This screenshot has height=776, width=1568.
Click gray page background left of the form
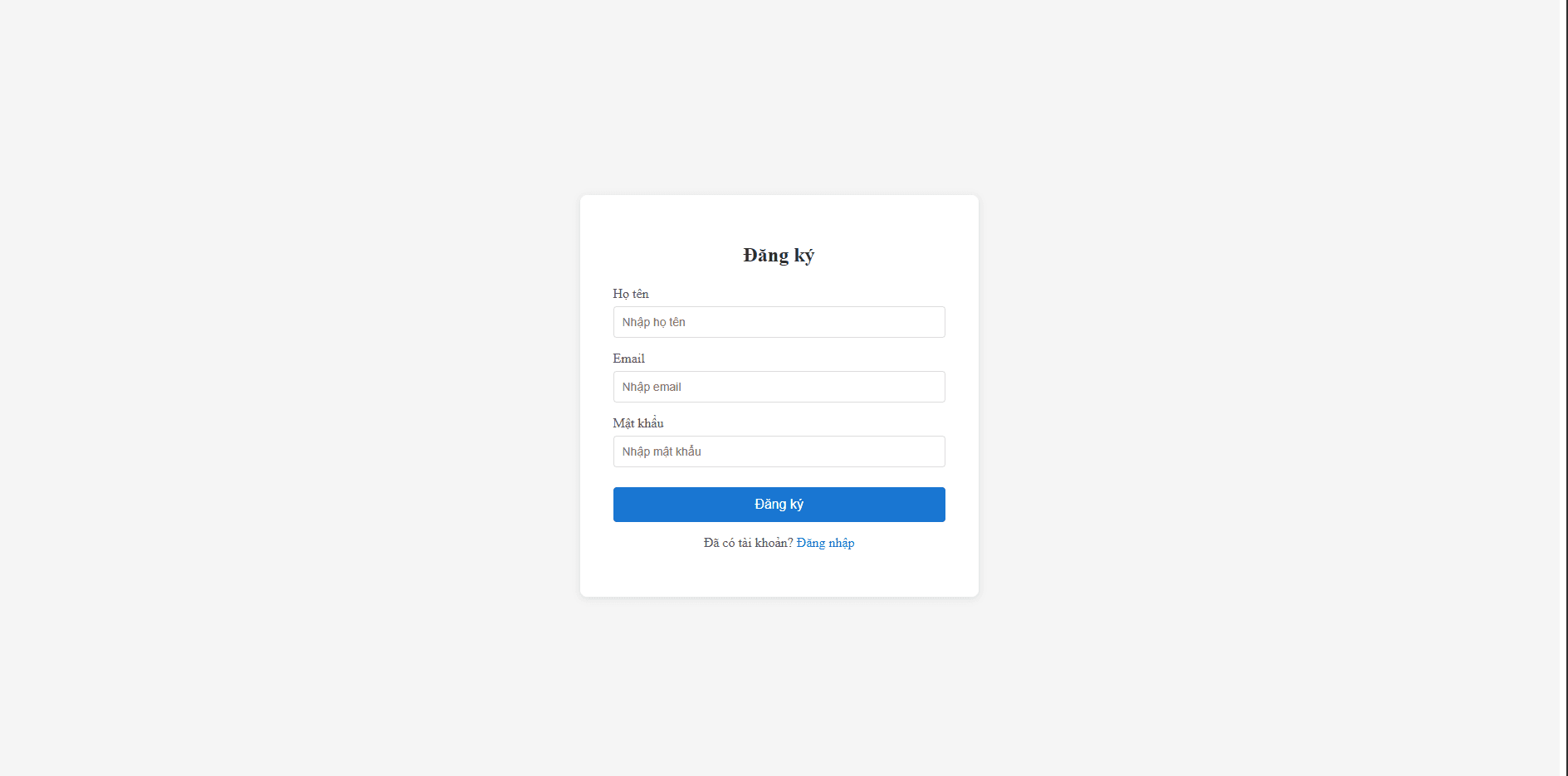pyautogui.click(x=291, y=390)
